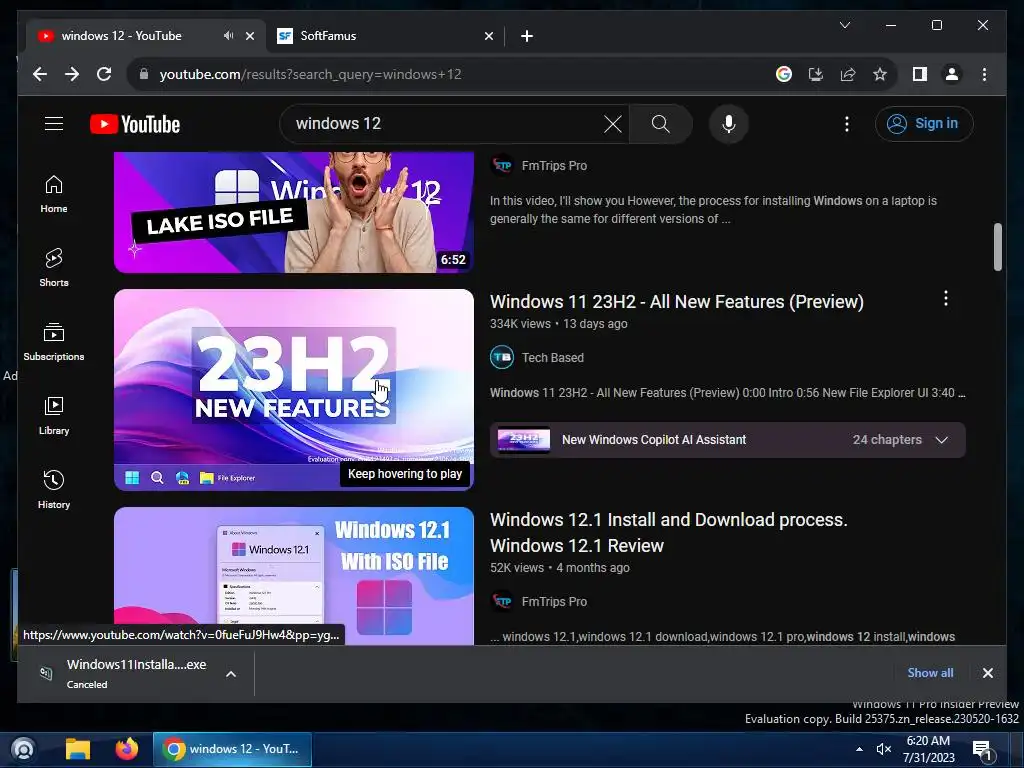The image size is (1024, 768).
Task: Open the Windows 12.1 With ISO File thumbnail
Action: click(294, 576)
